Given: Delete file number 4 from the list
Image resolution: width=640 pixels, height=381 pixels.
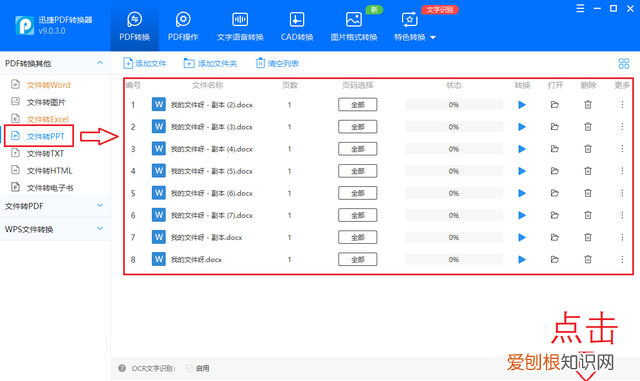Looking at the screenshot, I should pos(588,171).
